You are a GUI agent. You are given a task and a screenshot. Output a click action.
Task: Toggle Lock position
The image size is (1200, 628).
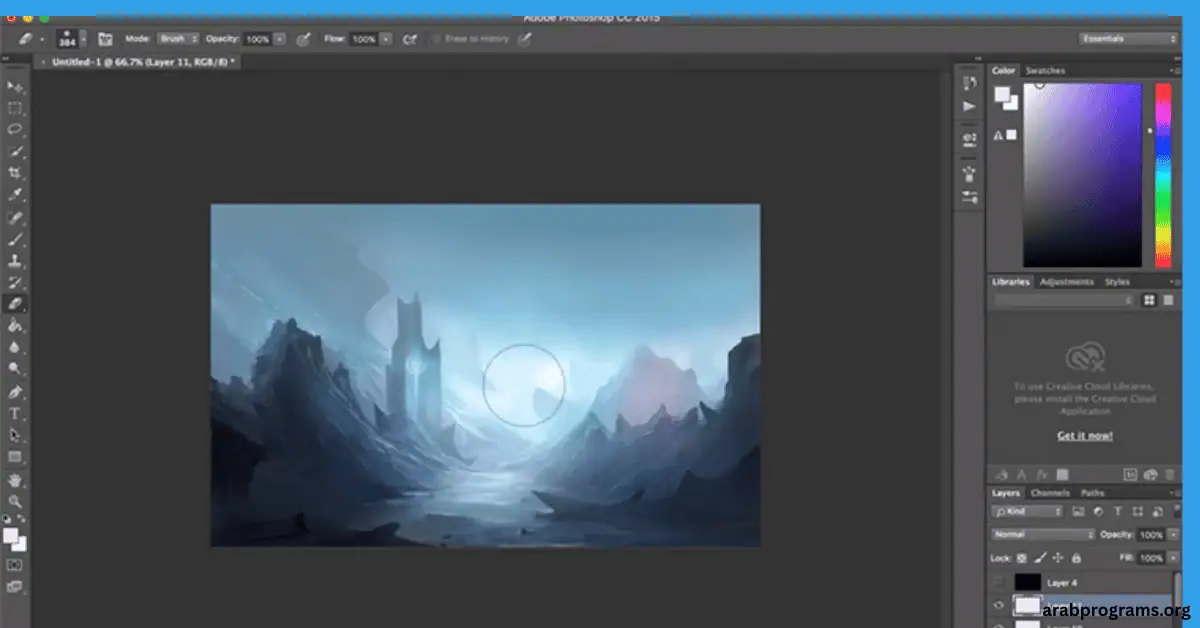[x=1058, y=558]
